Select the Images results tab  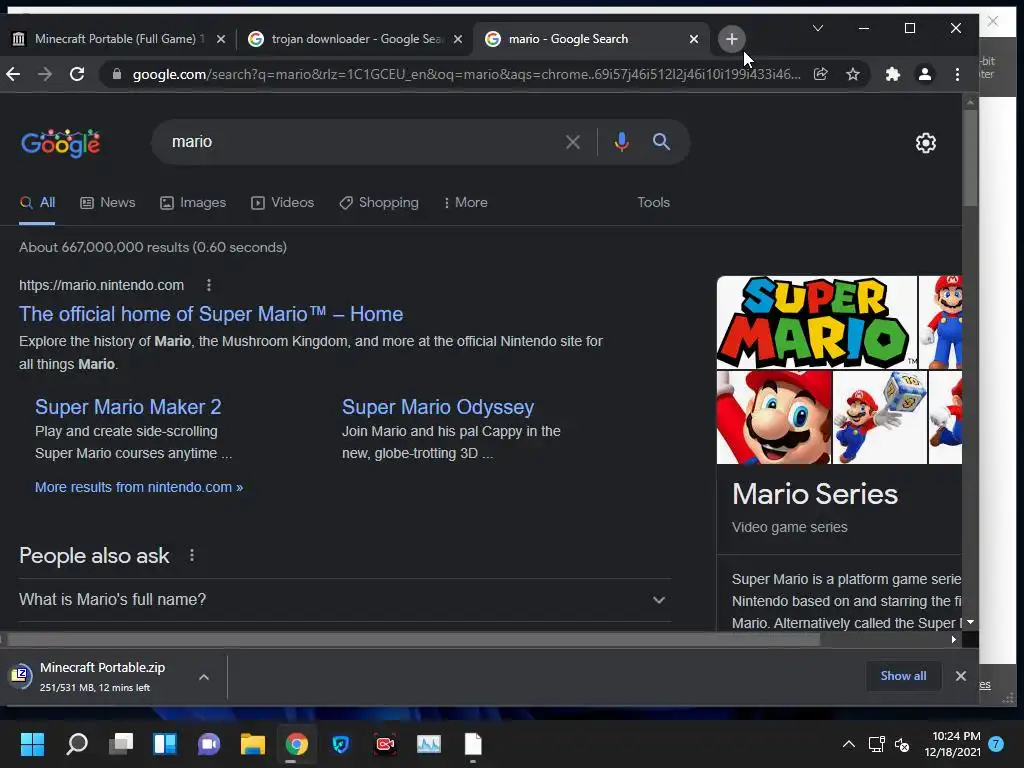(193, 202)
